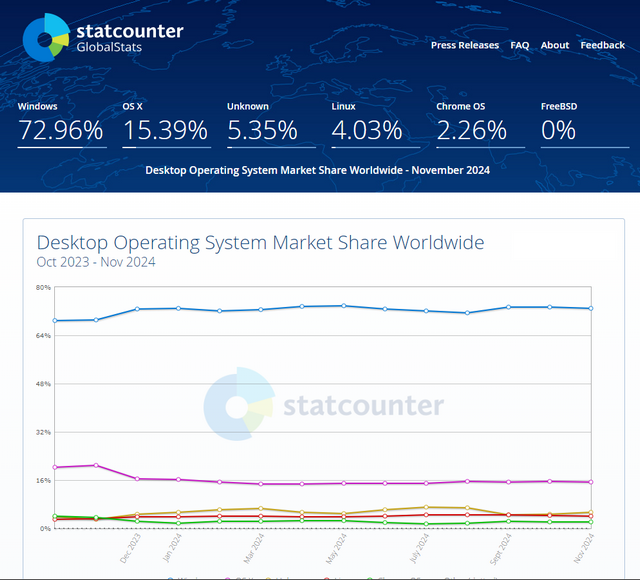Click the Feedback link
The image size is (640, 580).
[x=602, y=45]
